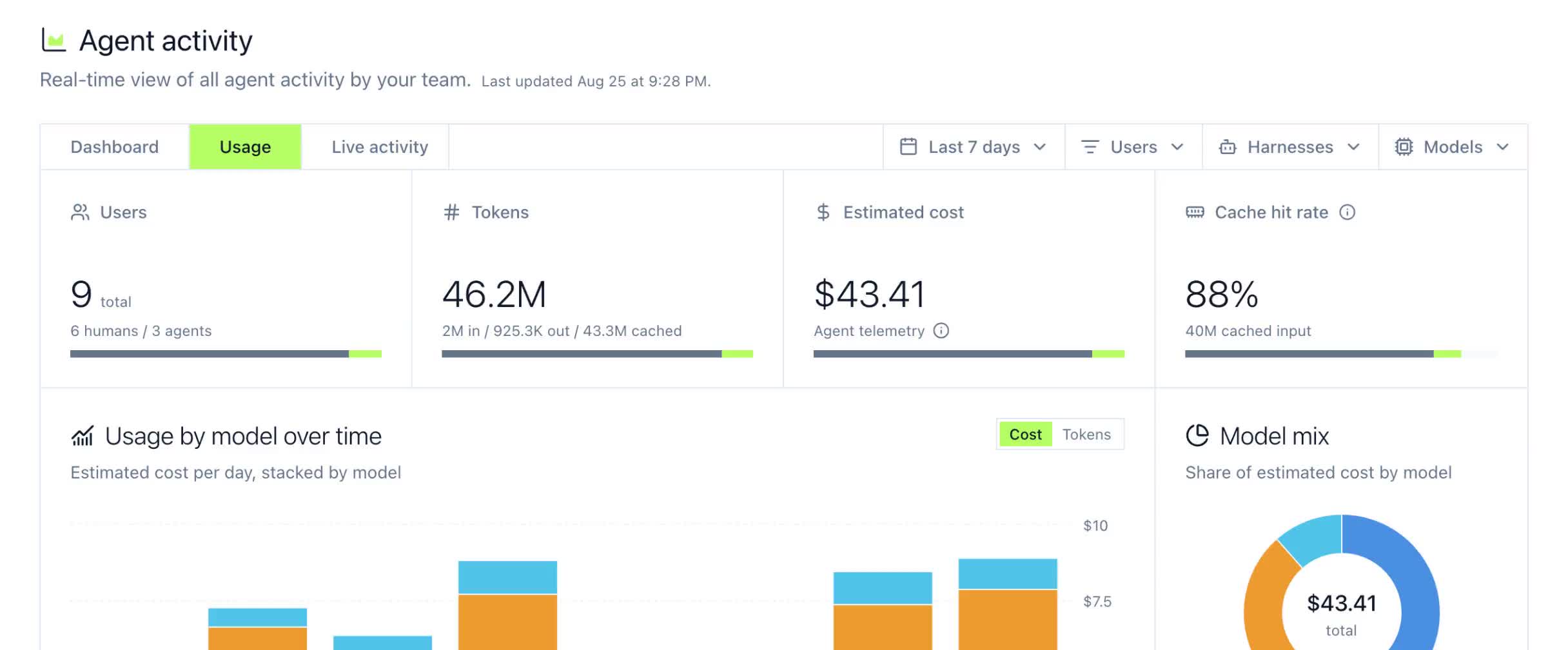Click the Tokens breakdown progress bar

point(597,354)
